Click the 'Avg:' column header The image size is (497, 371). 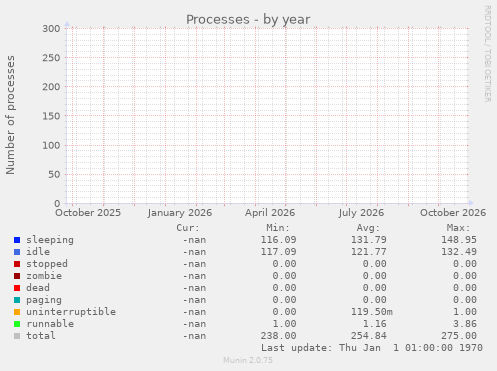tap(368, 228)
